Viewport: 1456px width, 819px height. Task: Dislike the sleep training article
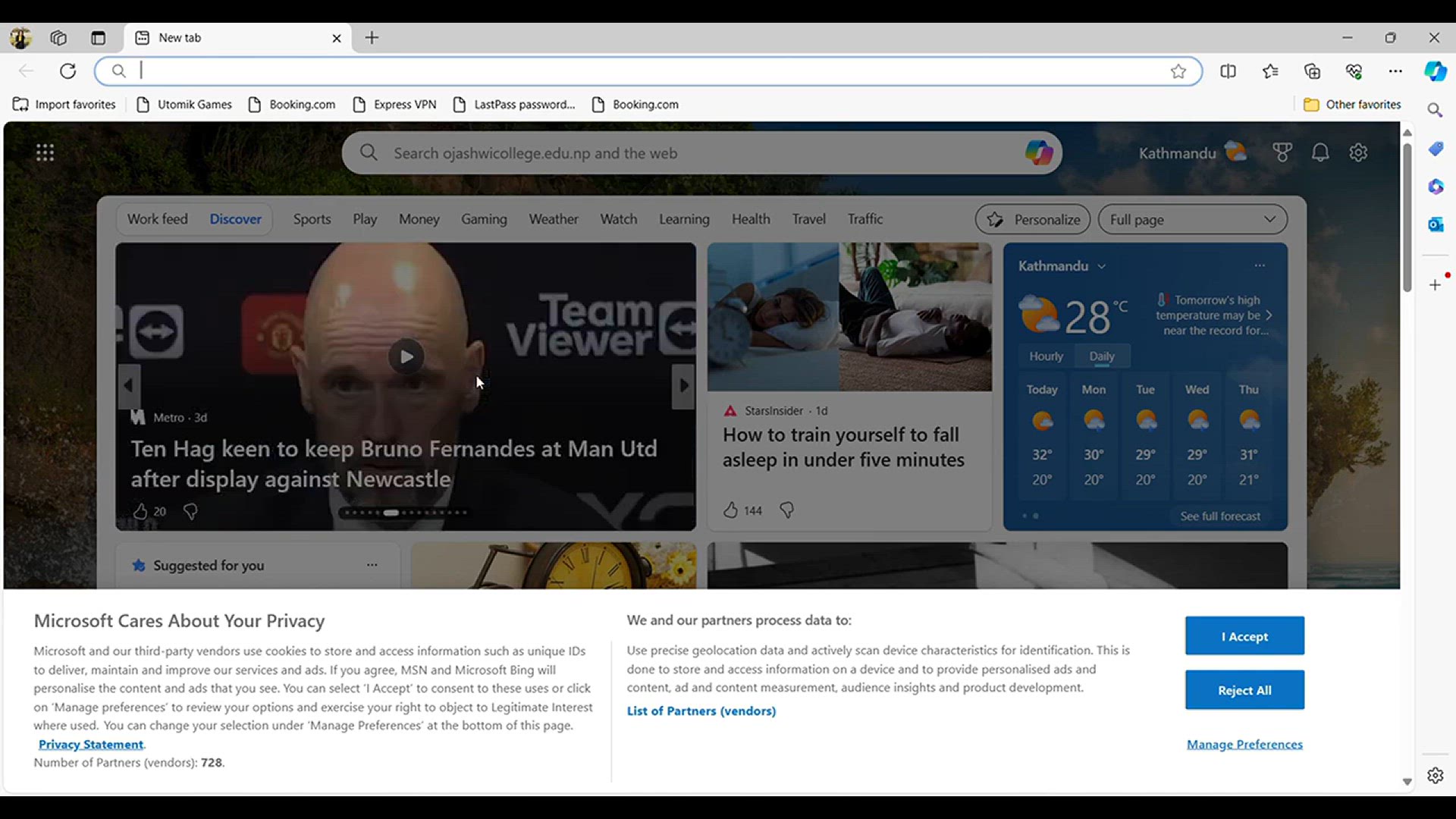(787, 510)
